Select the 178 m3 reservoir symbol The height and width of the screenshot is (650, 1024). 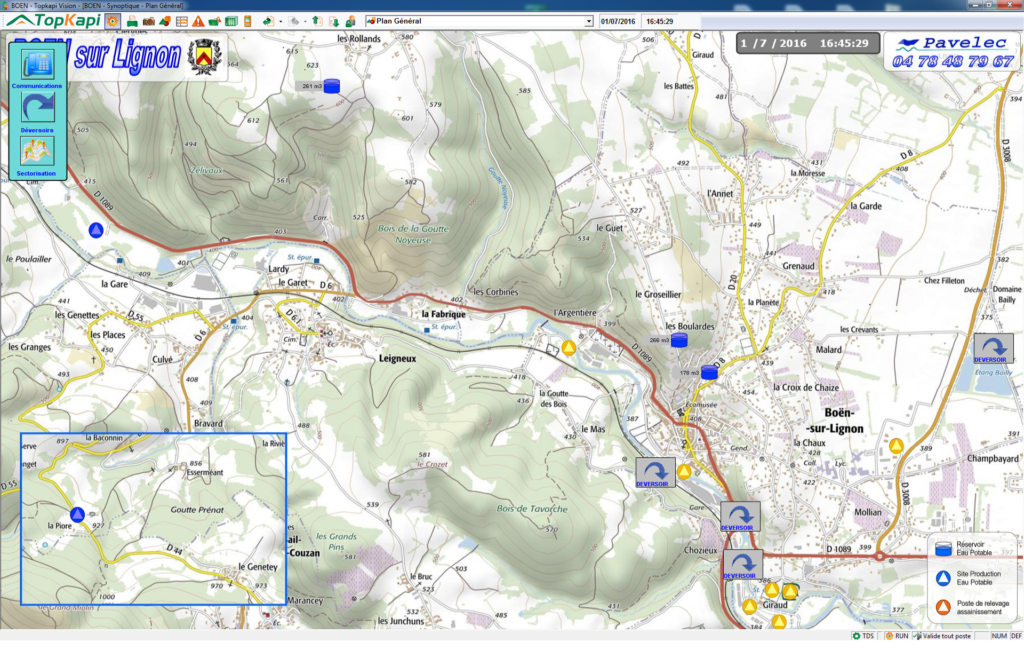[709, 372]
